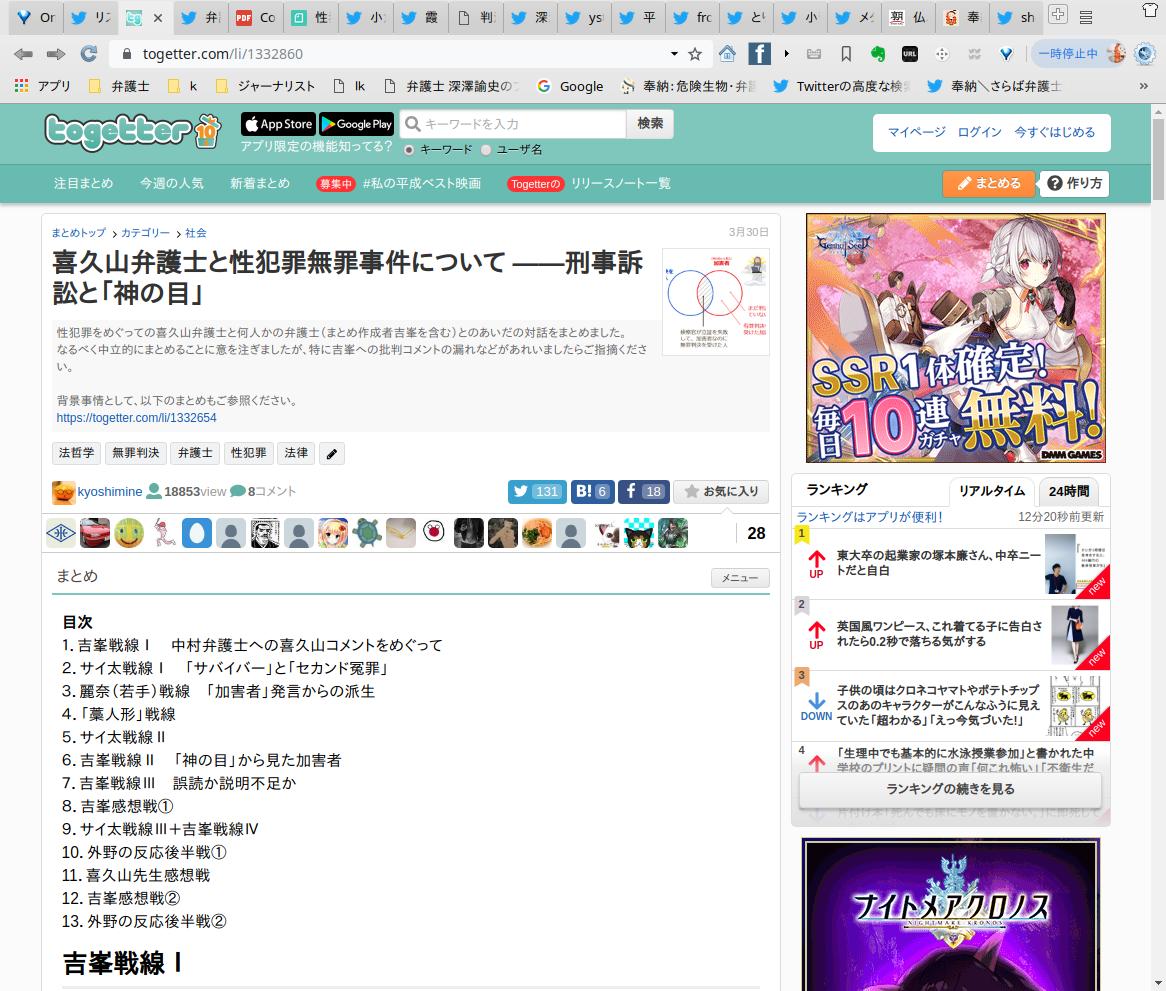
Task: Click kyoshimine's author avatar
Action: coord(63,492)
